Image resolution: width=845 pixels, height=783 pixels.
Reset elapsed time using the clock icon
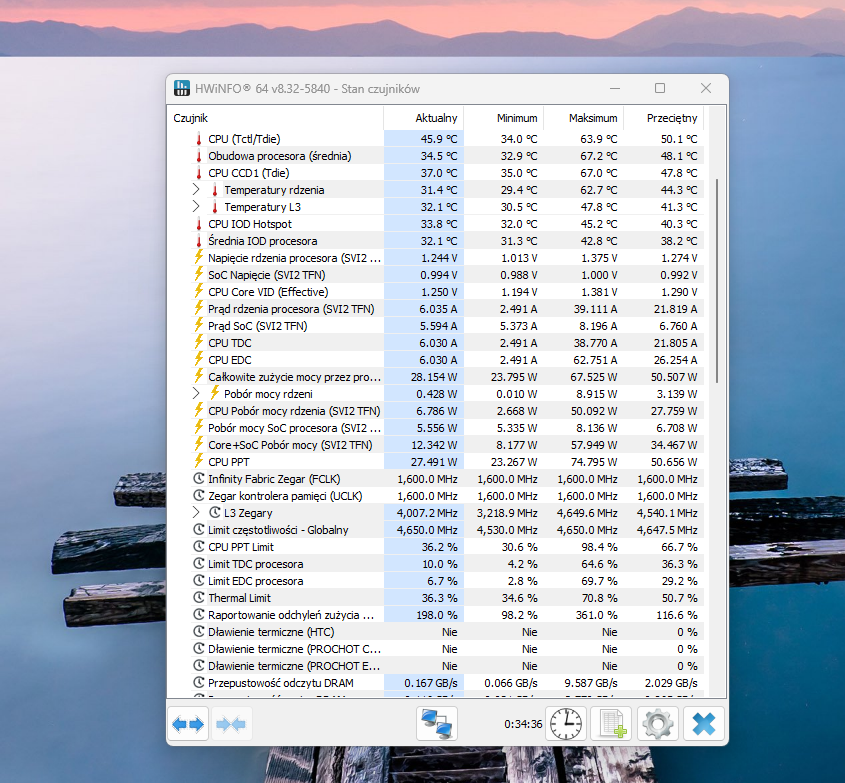point(565,723)
